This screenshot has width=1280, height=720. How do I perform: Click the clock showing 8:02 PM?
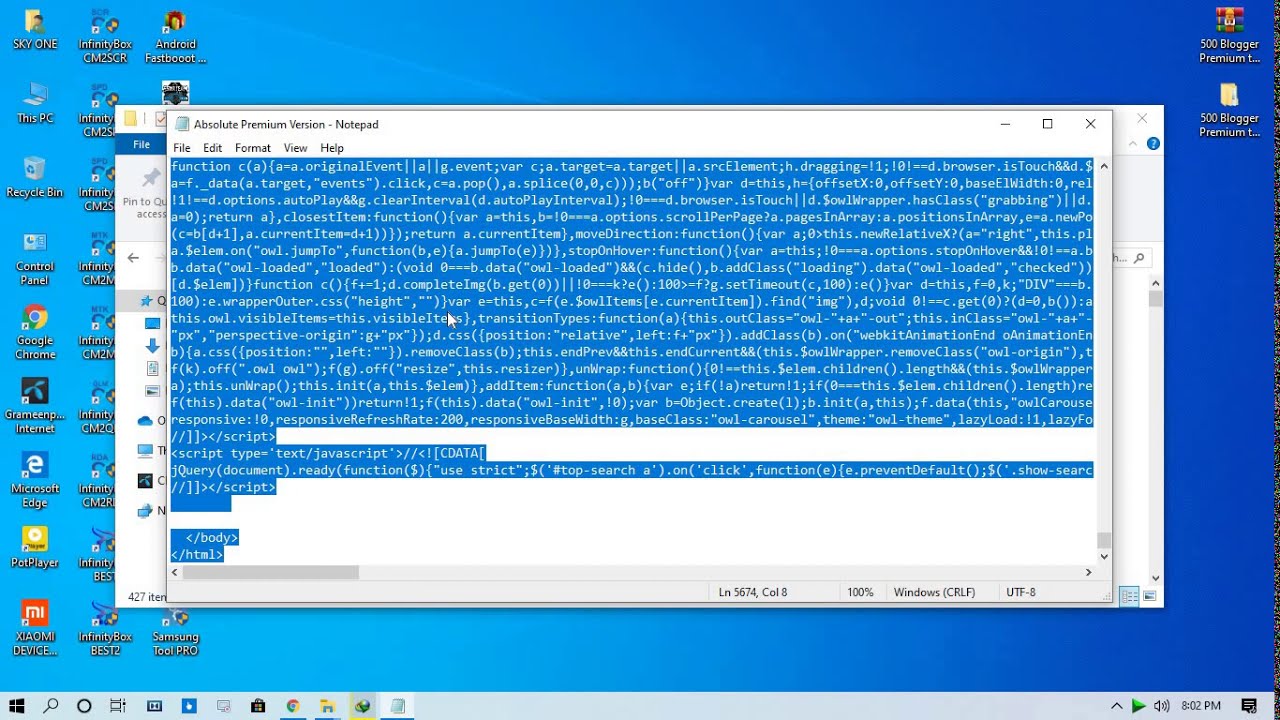point(1201,706)
